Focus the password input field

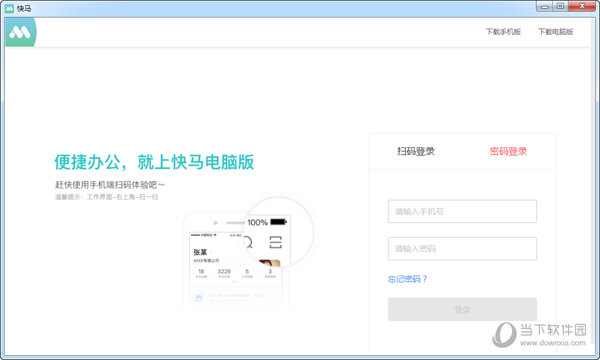[x=462, y=249]
